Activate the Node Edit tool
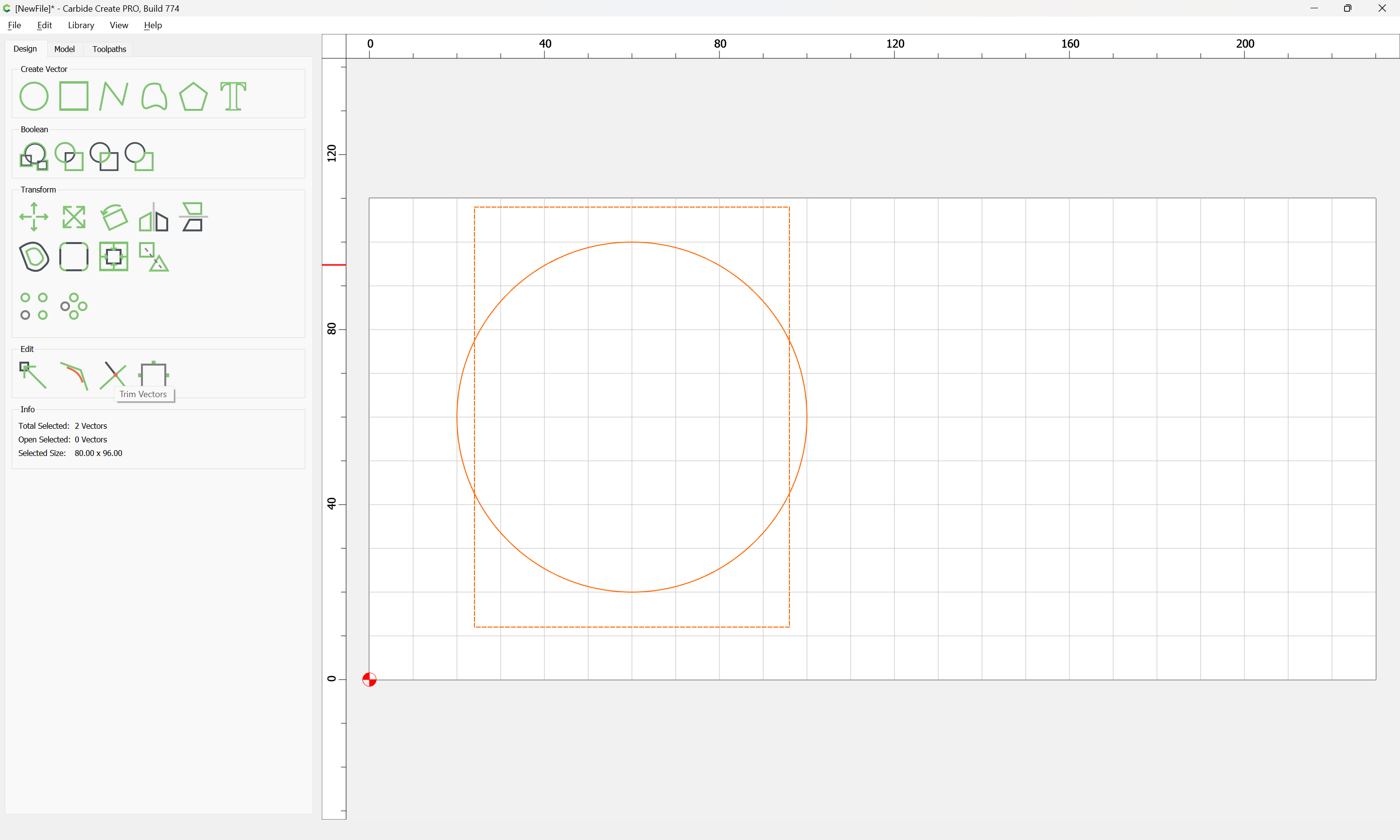Image resolution: width=1400 pixels, height=840 pixels. click(x=34, y=375)
